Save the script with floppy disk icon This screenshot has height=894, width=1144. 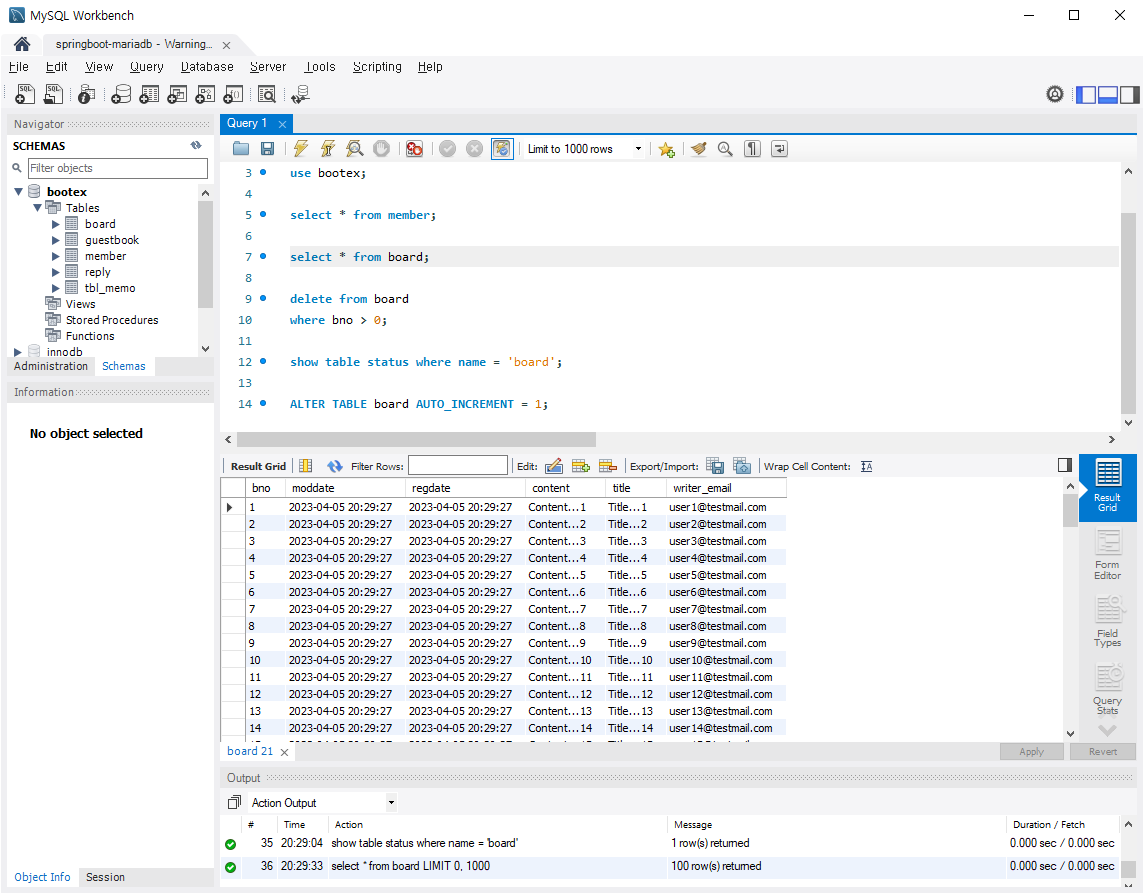pyautogui.click(x=268, y=149)
